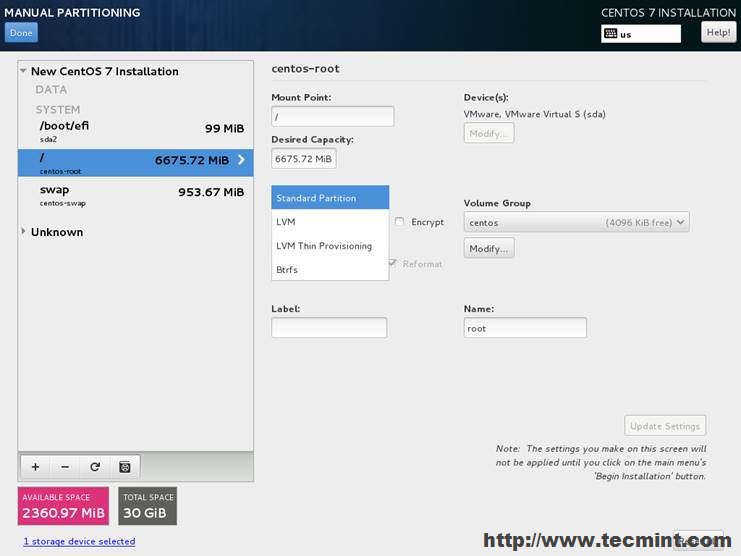Click the Name field containing root

tap(525, 328)
